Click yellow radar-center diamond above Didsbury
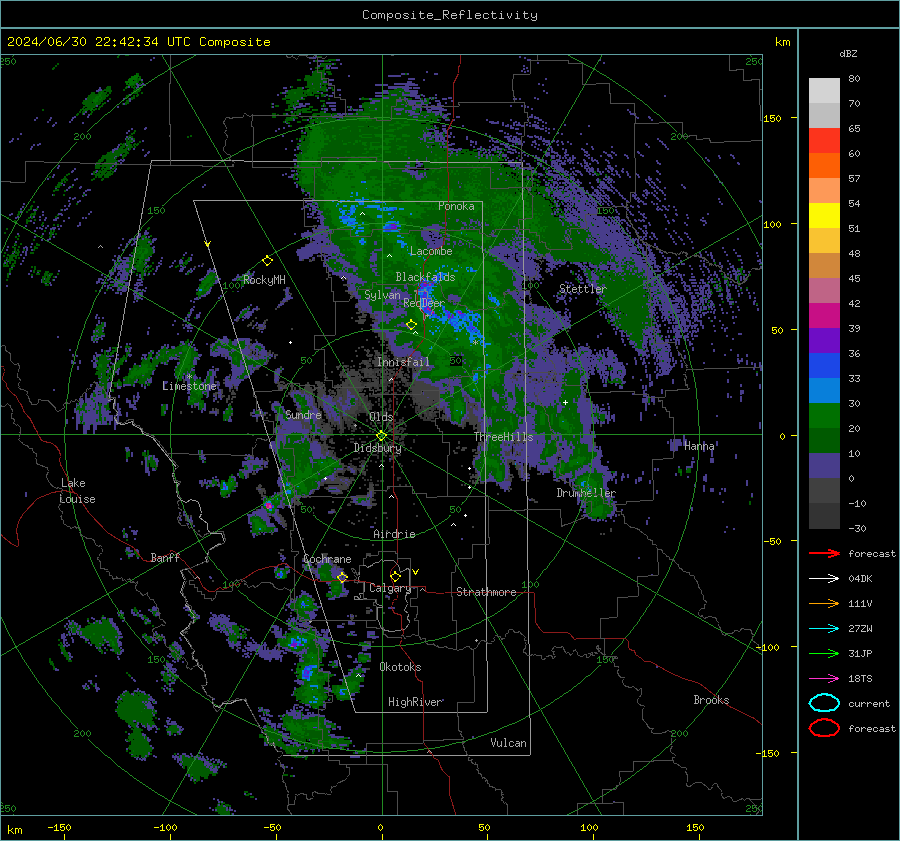This screenshot has width=900, height=841. tap(381, 436)
